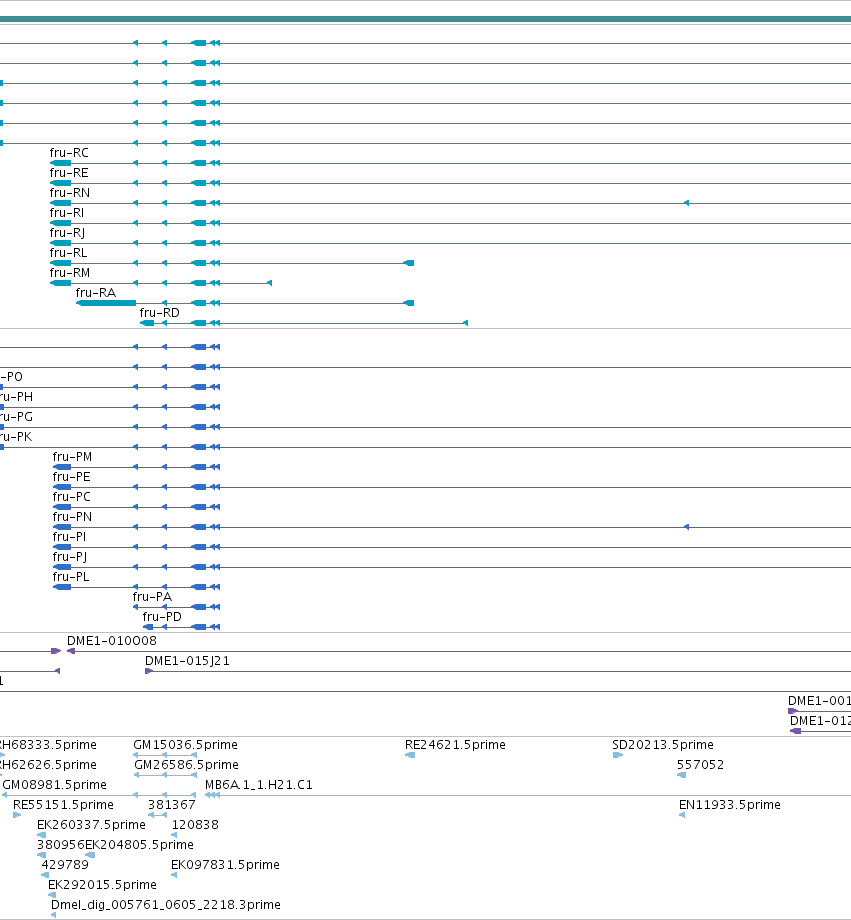
Task: Click the fru-RN transcript label
Action: click(70, 192)
